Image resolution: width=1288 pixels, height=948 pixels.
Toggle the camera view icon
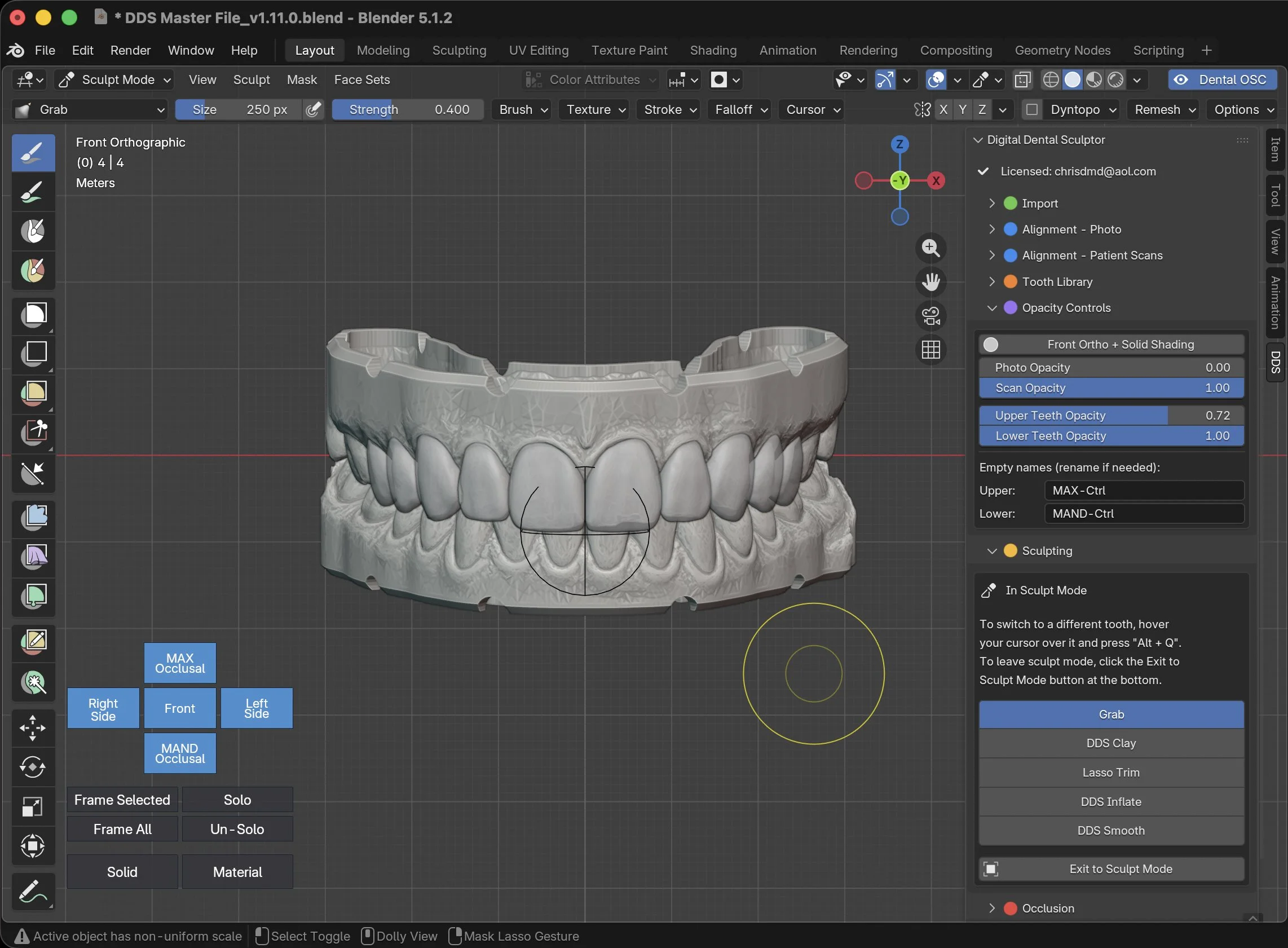click(930, 316)
